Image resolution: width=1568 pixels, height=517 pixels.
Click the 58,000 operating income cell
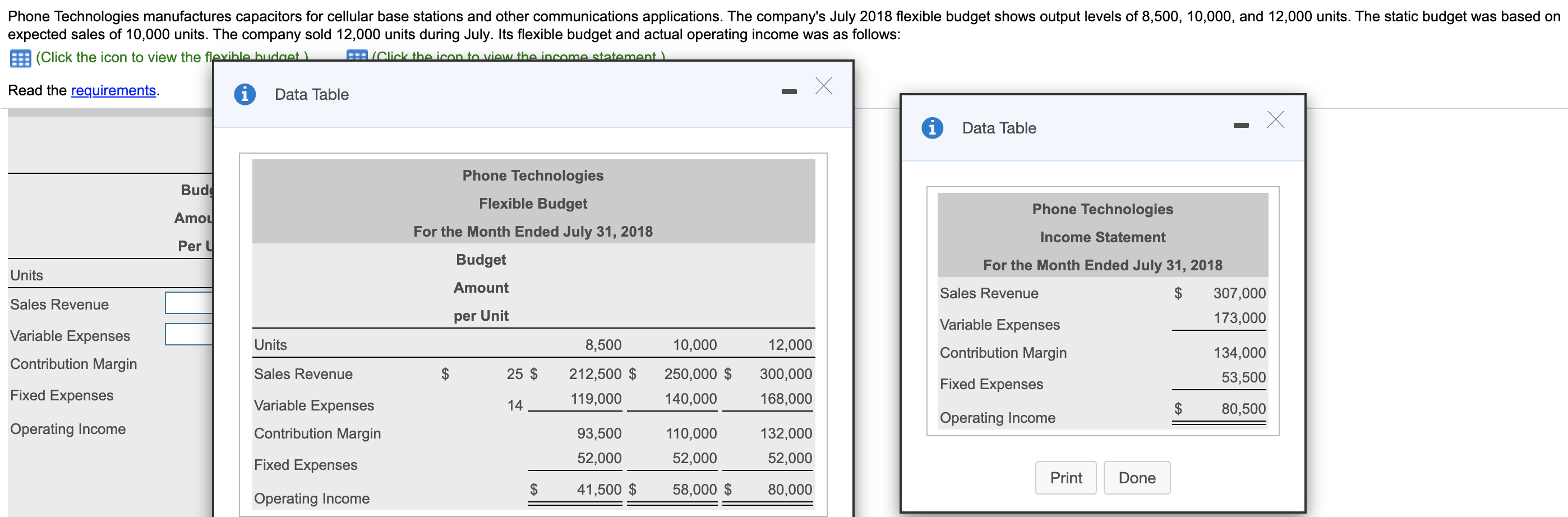click(x=694, y=490)
